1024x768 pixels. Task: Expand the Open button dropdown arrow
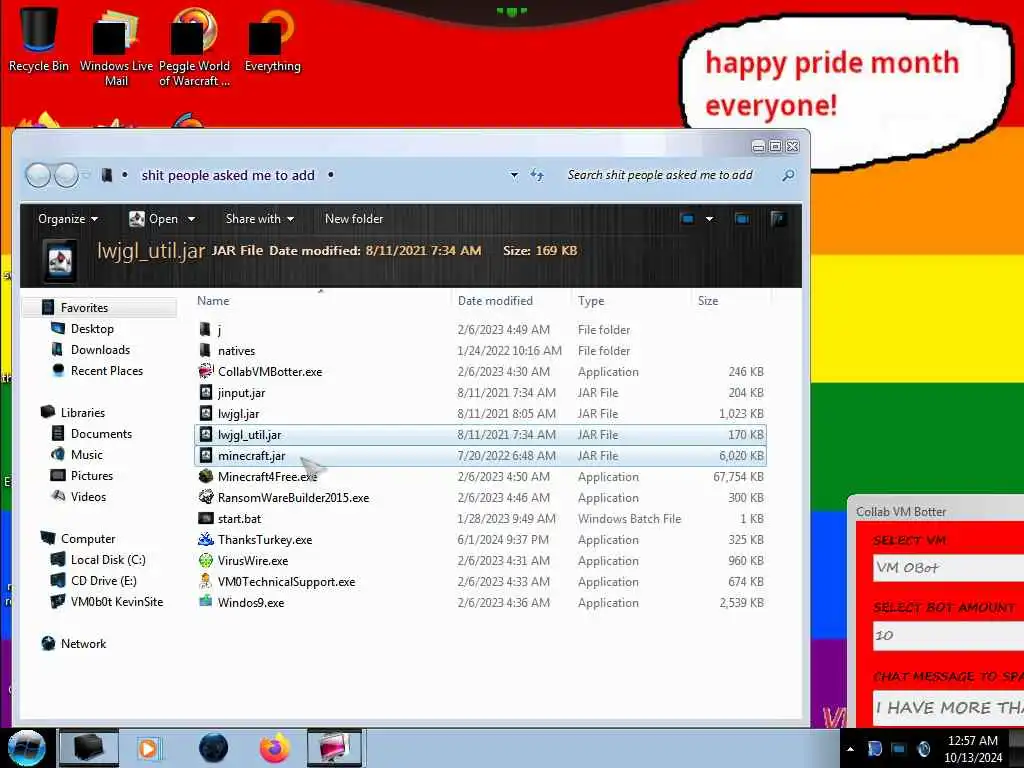pyautogui.click(x=191, y=219)
